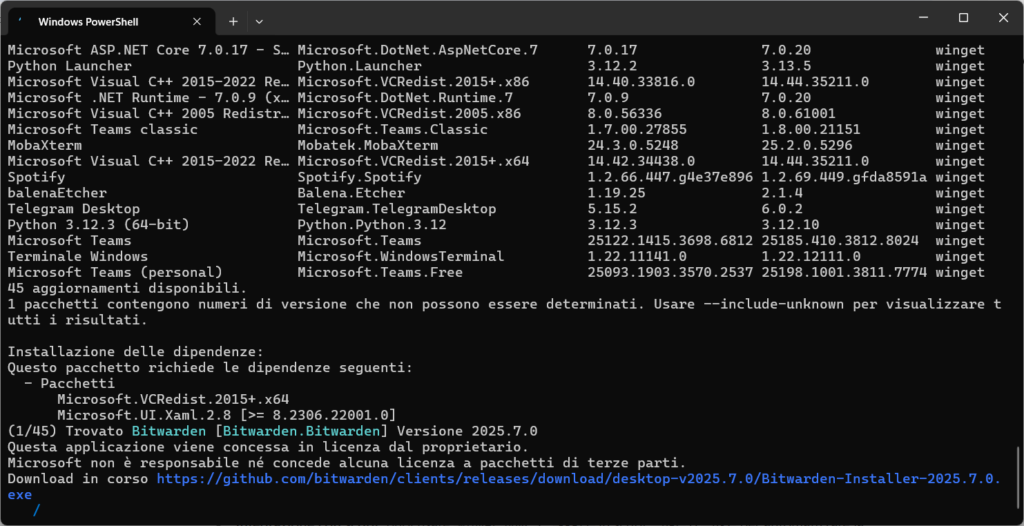The image size is (1024, 526).
Task: Open a new tab with plus button
Action: 233,20
